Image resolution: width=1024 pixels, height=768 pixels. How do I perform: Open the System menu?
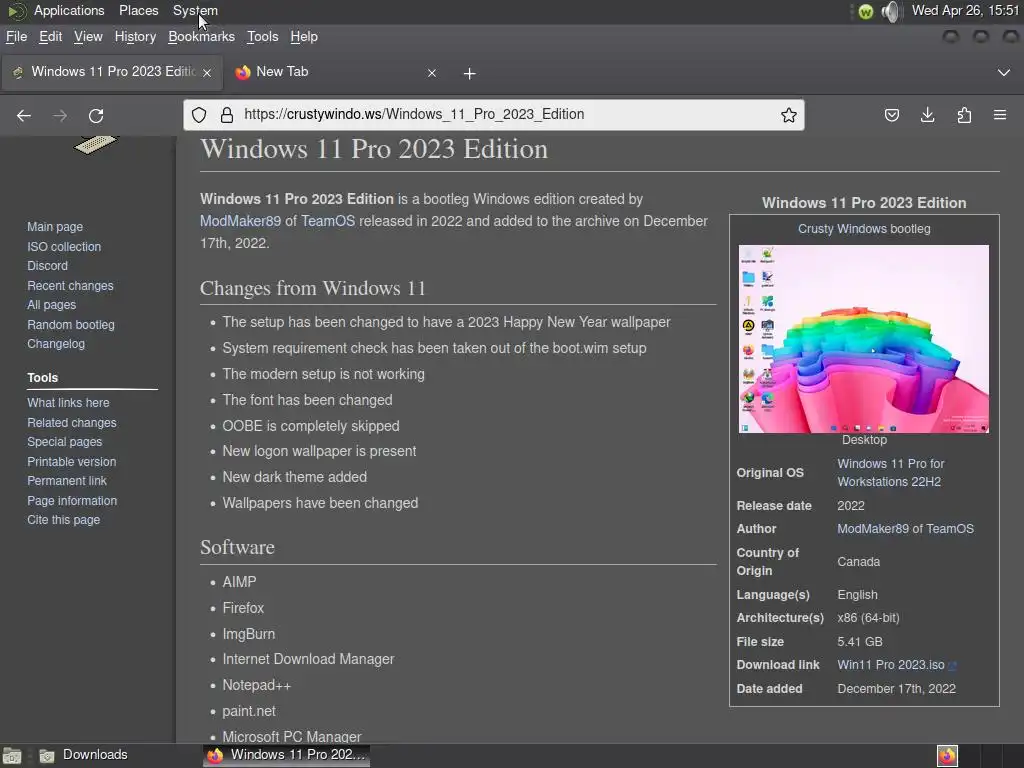tap(195, 10)
